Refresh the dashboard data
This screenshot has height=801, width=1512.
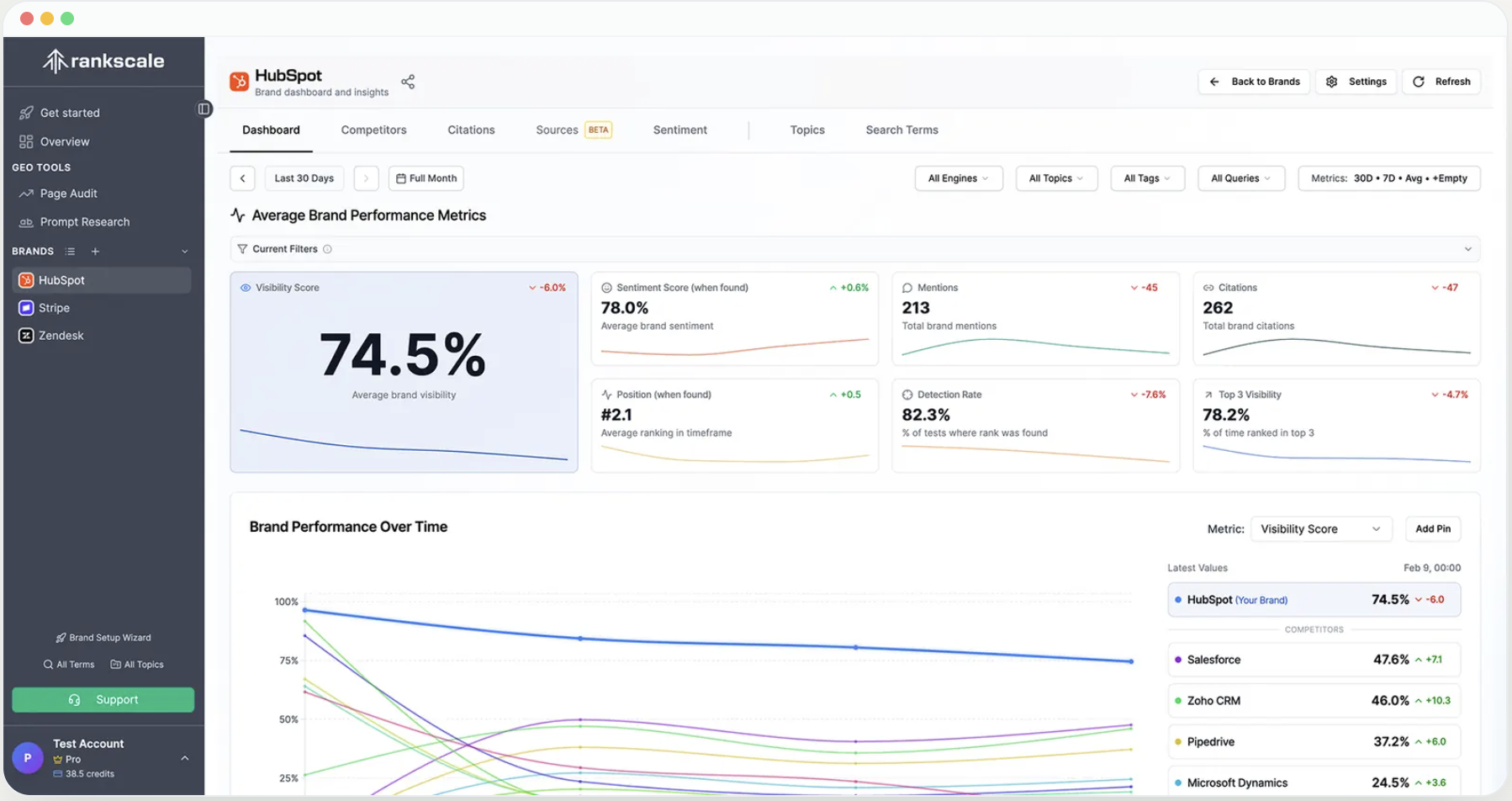pos(1441,82)
